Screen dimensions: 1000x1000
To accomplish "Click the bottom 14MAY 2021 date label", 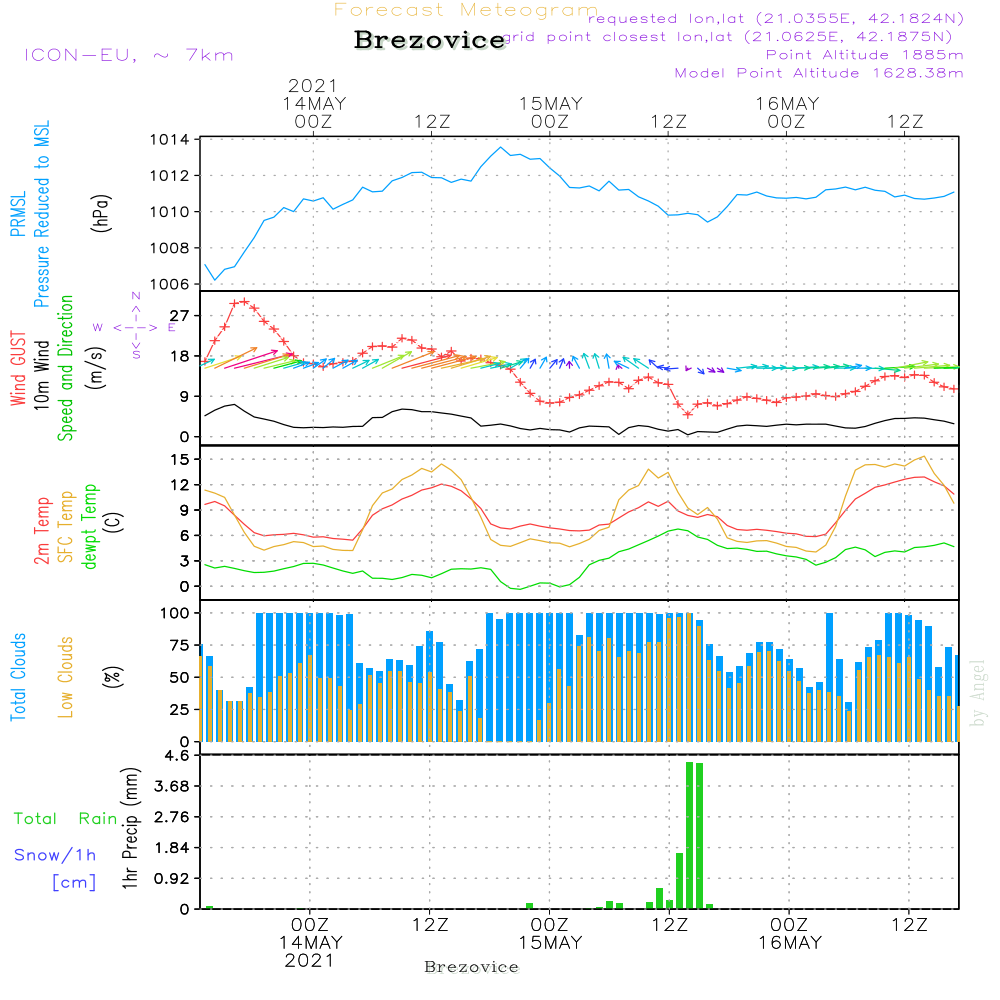I will tap(311, 952).
